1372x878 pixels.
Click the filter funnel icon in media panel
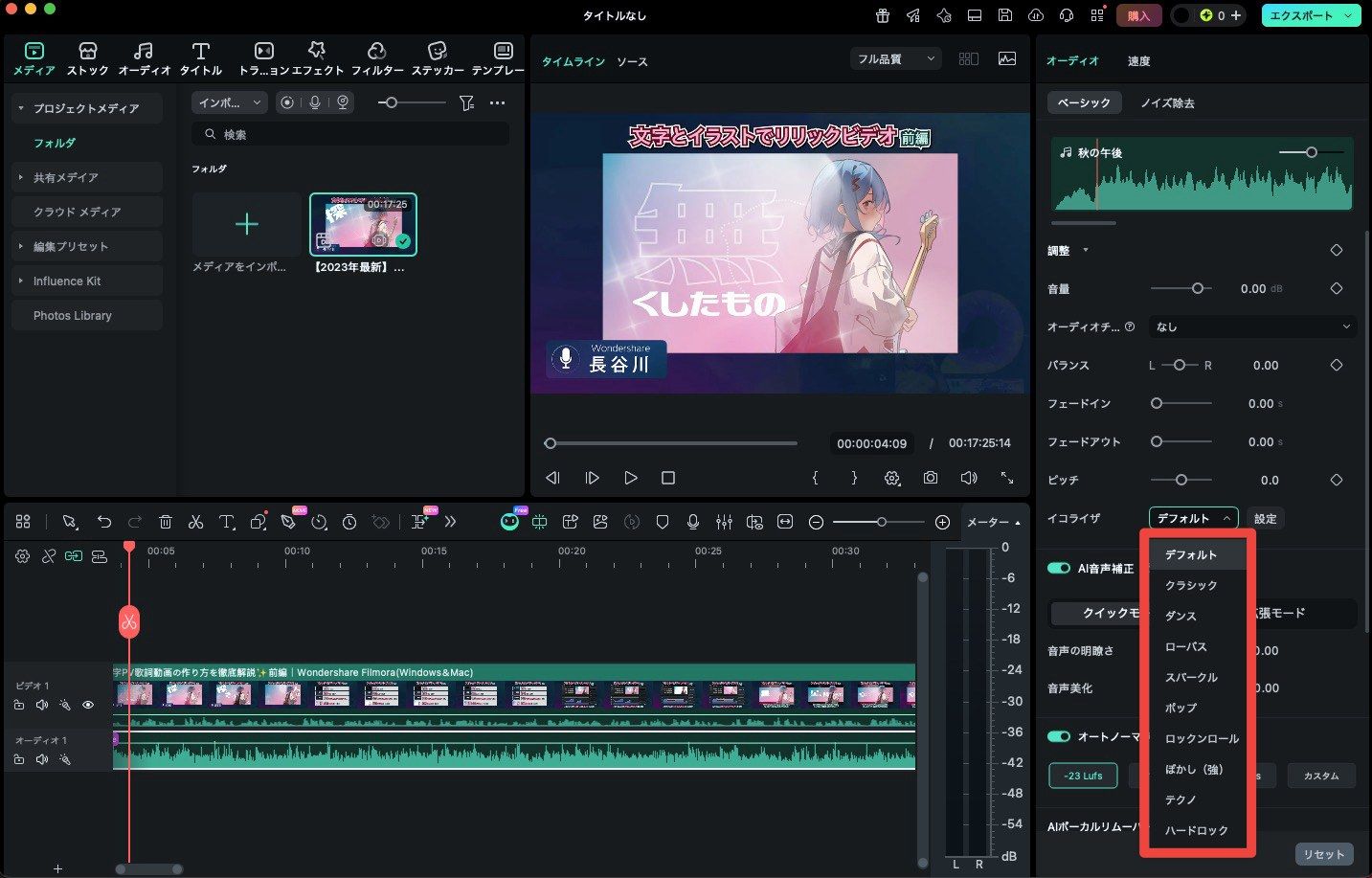[466, 102]
